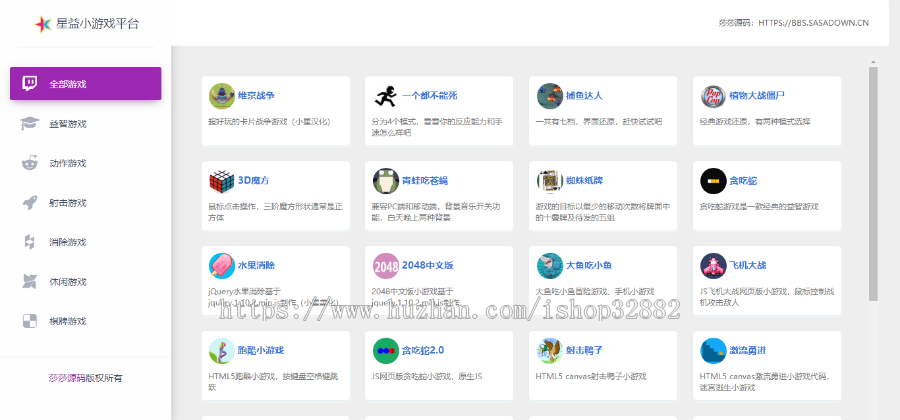
Task: Open the 2048中文版 title link
Action: click(x=428, y=265)
